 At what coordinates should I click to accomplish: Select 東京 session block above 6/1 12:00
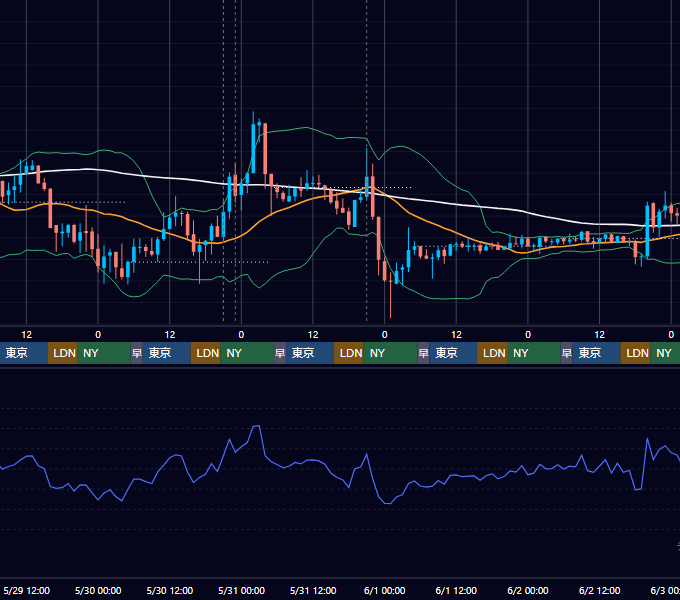coord(453,353)
